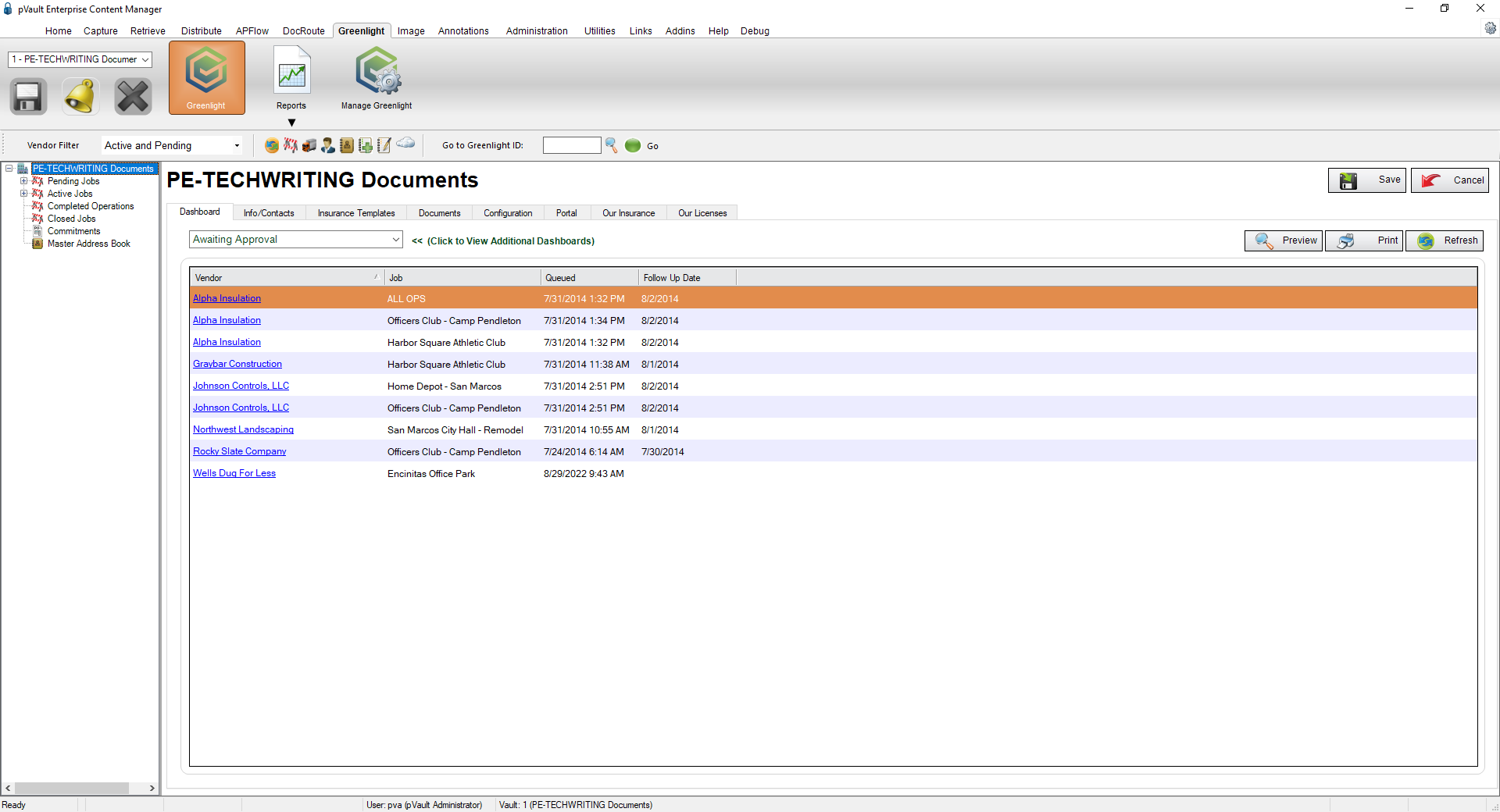Click the Greenlight ribbon icon

point(206,78)
